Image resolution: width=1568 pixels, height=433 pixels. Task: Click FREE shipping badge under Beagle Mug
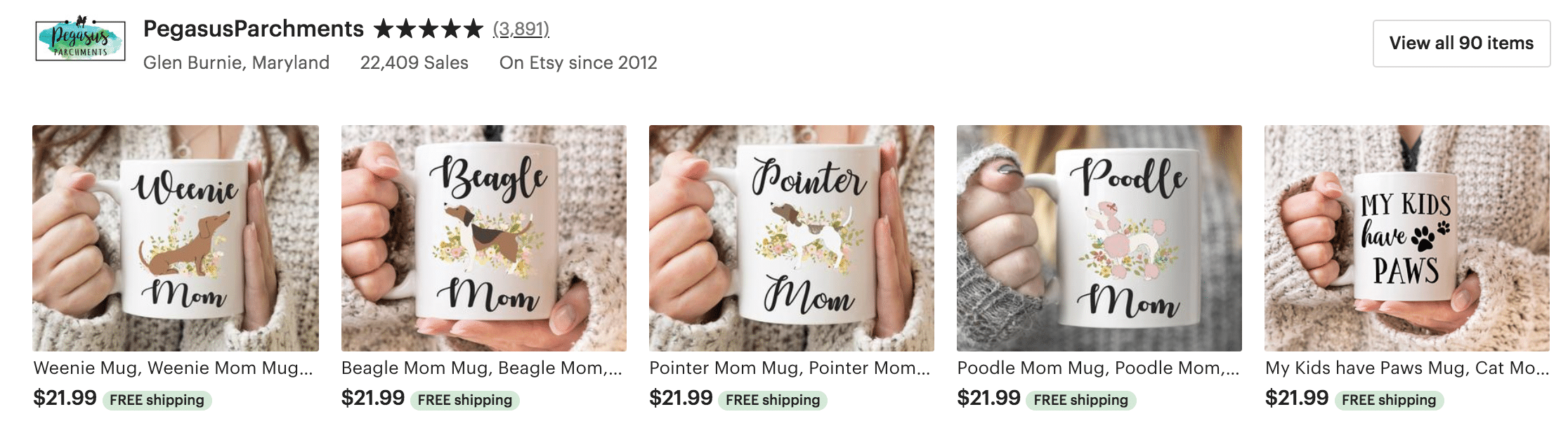click(x=464, y=400)
